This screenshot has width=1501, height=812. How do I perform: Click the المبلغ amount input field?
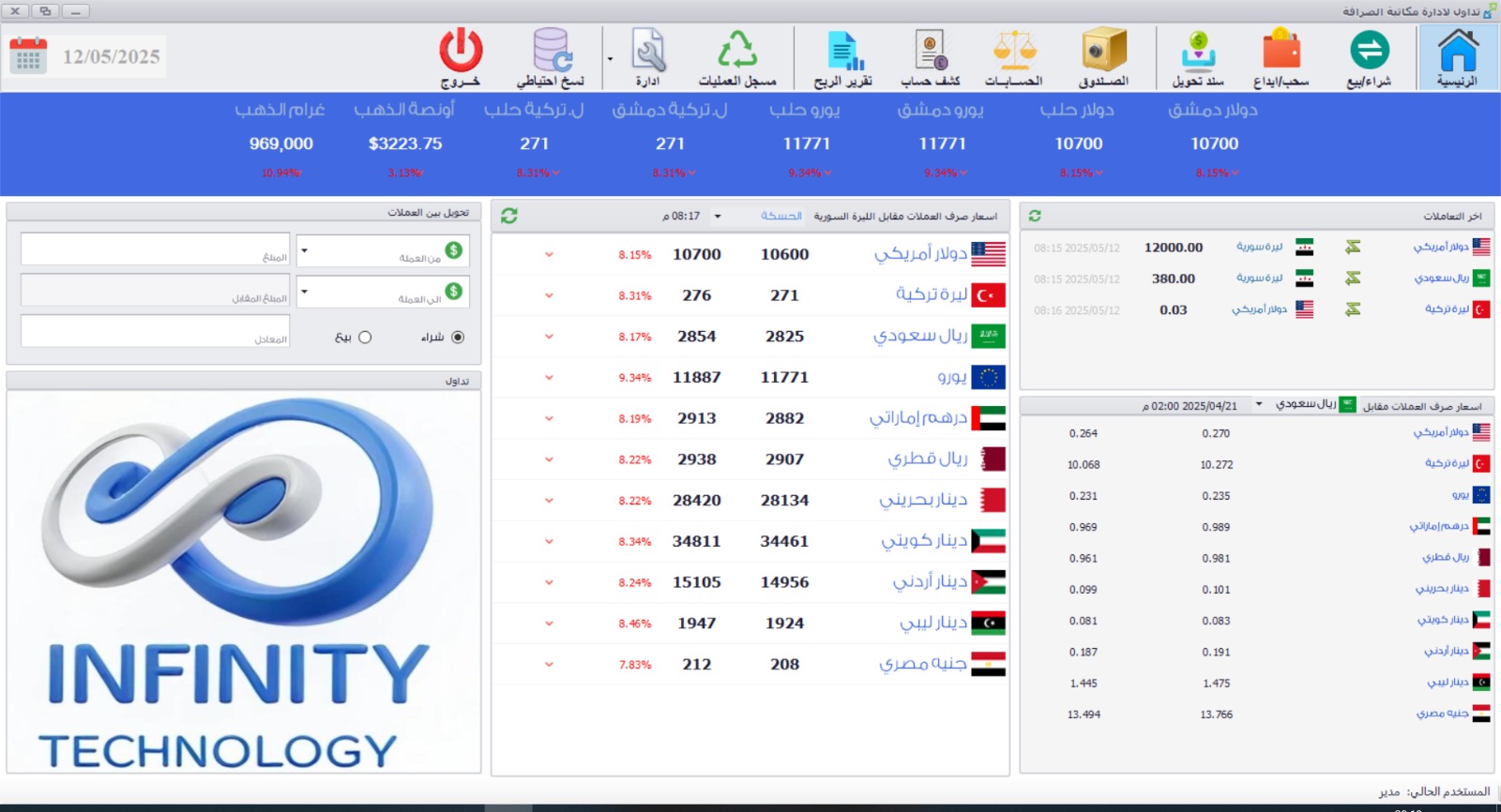(x=156, y=249)
